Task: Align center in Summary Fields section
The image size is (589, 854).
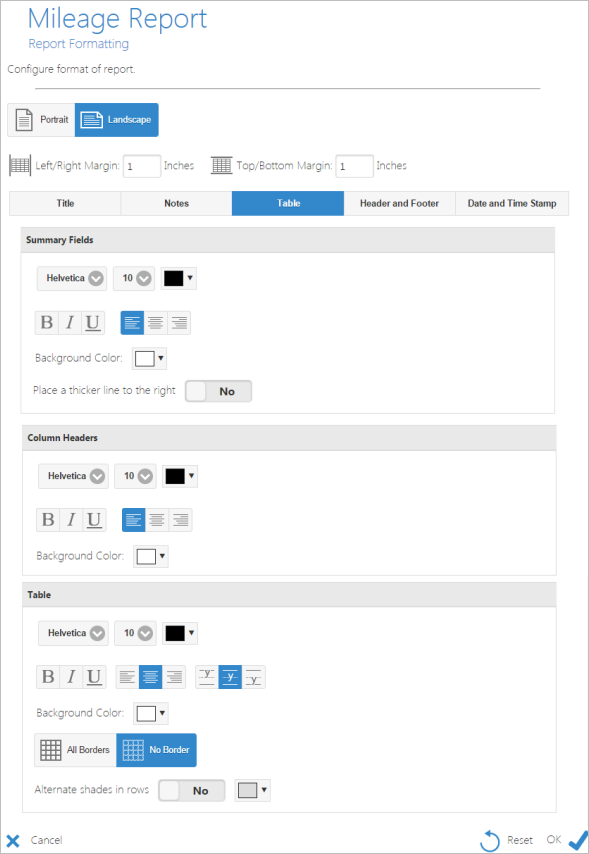Action: (x=155, y=323)
